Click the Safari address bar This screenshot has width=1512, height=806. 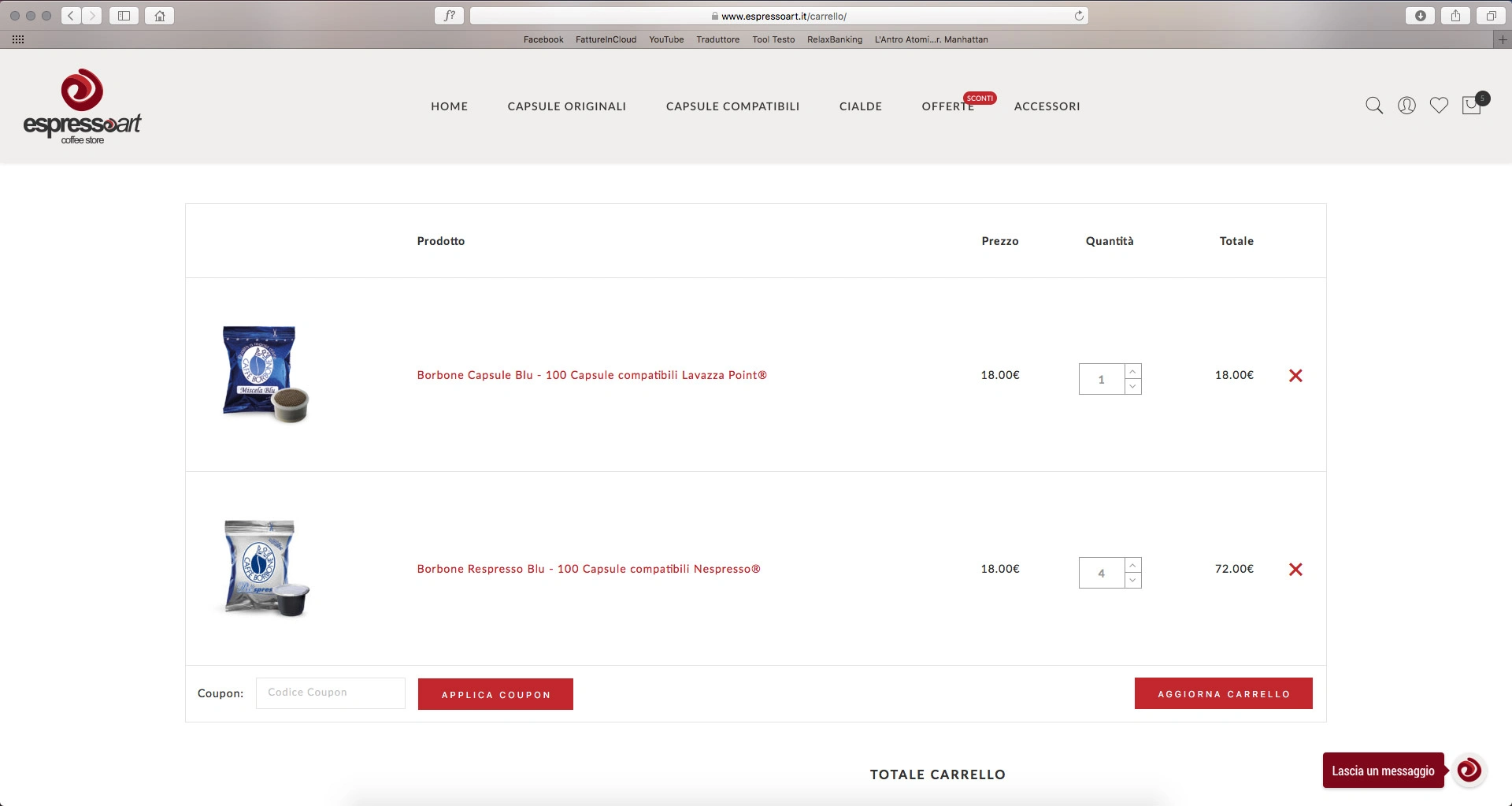click(x=779, y=16)
